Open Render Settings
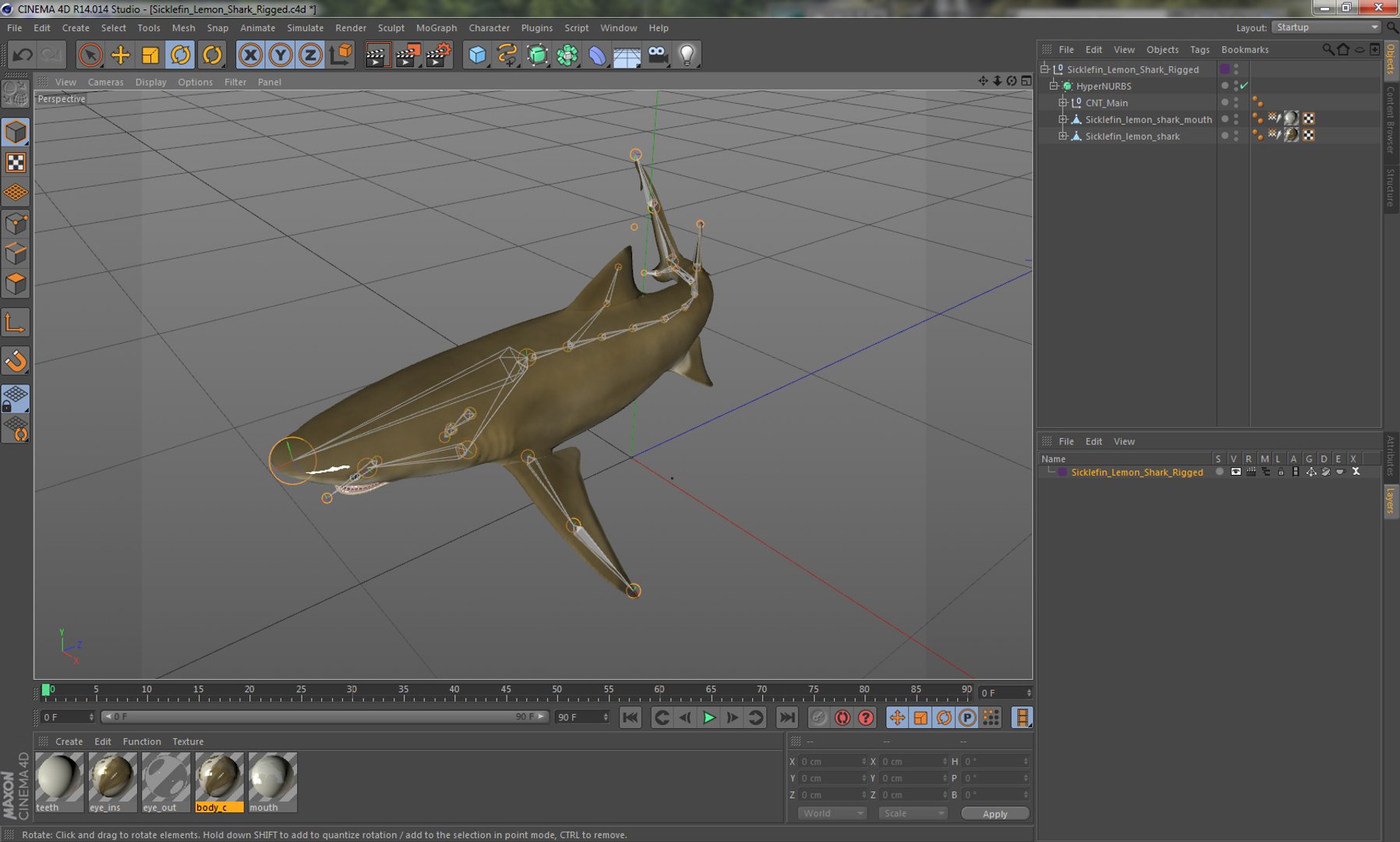This screenshot has height=842, width=1400. pos(439,55)
